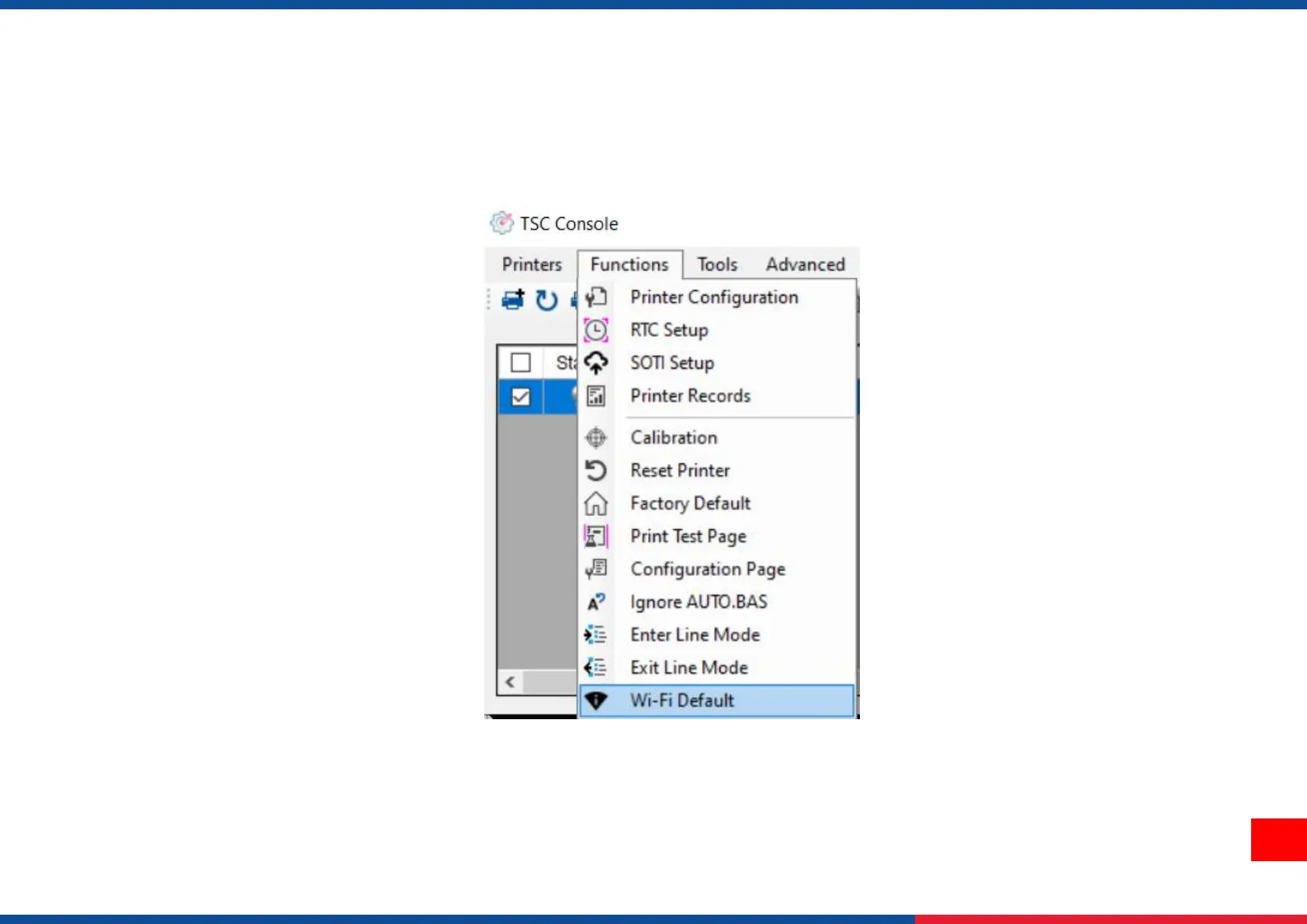Select Configuration Page entry

click(x=717, y=569)
